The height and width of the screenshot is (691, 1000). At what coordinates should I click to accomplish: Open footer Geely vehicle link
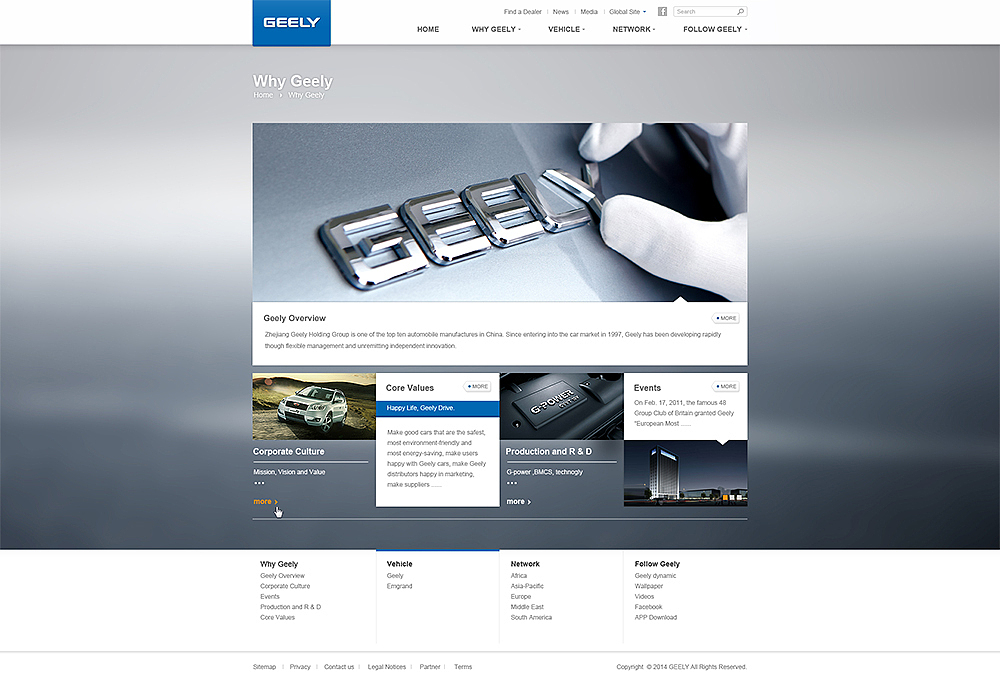click(395, 576)
